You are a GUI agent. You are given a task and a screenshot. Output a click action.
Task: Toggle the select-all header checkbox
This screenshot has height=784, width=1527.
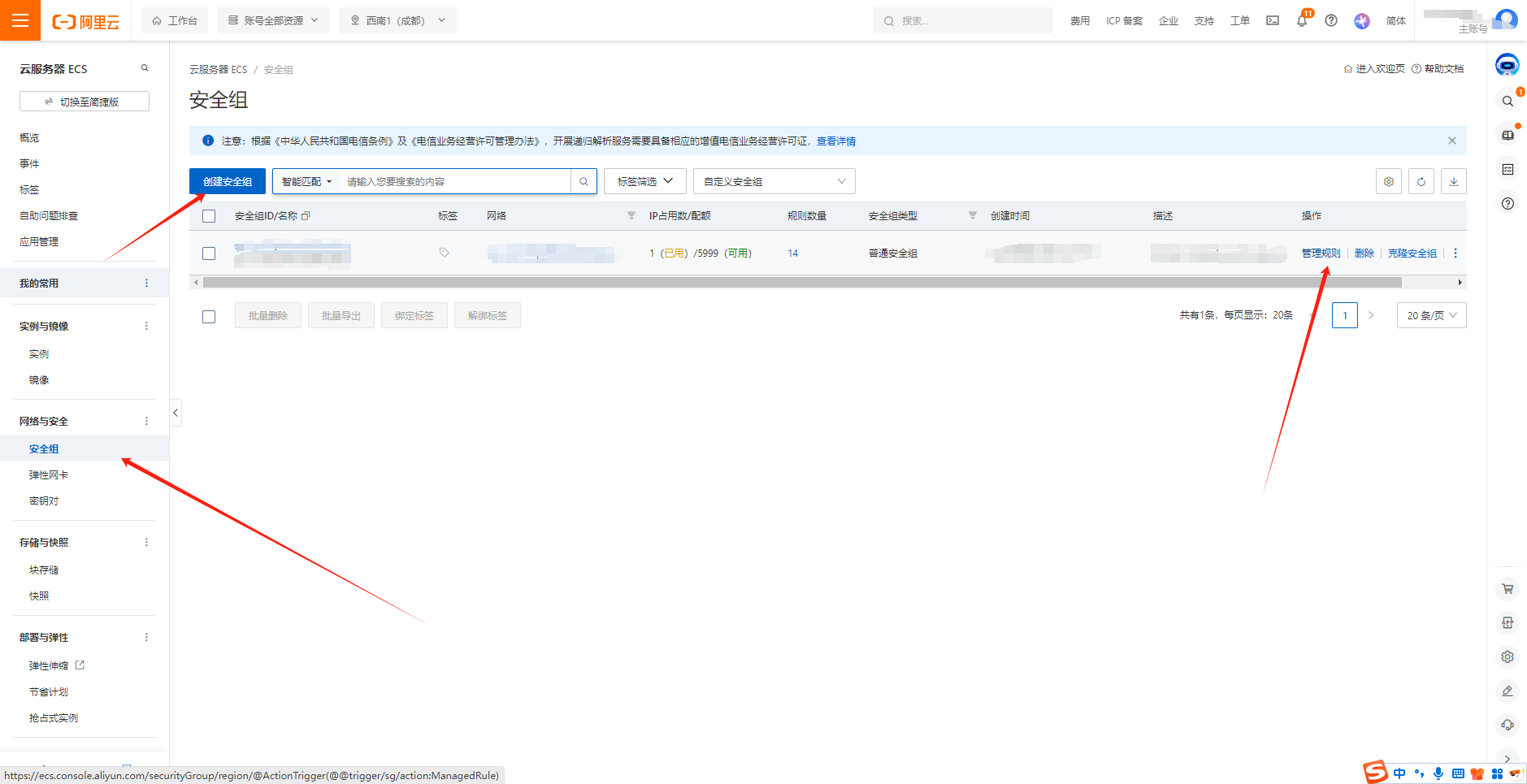tap(209, 216)
